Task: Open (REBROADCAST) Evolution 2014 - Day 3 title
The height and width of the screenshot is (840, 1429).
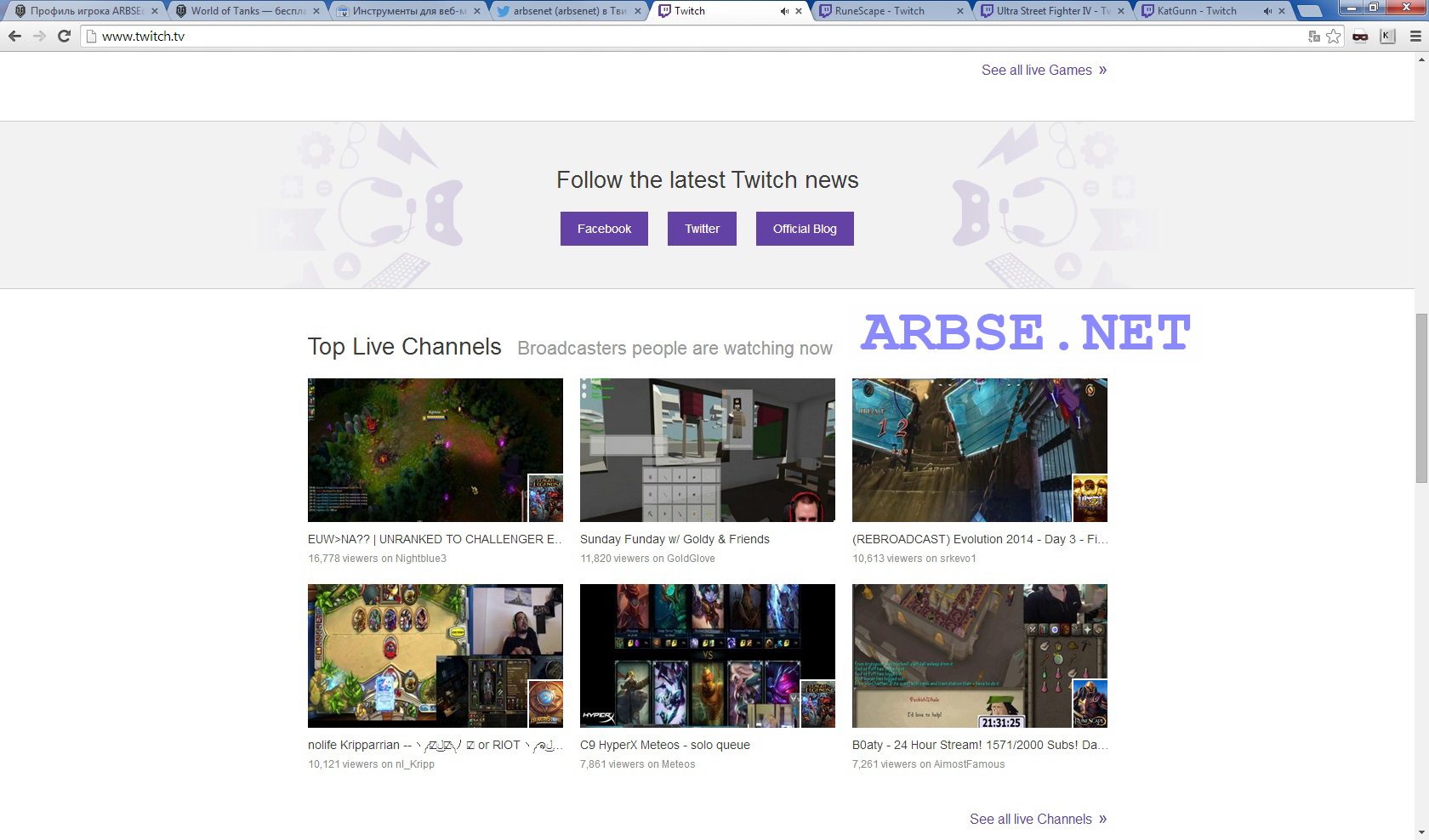Action: (980, 539)
